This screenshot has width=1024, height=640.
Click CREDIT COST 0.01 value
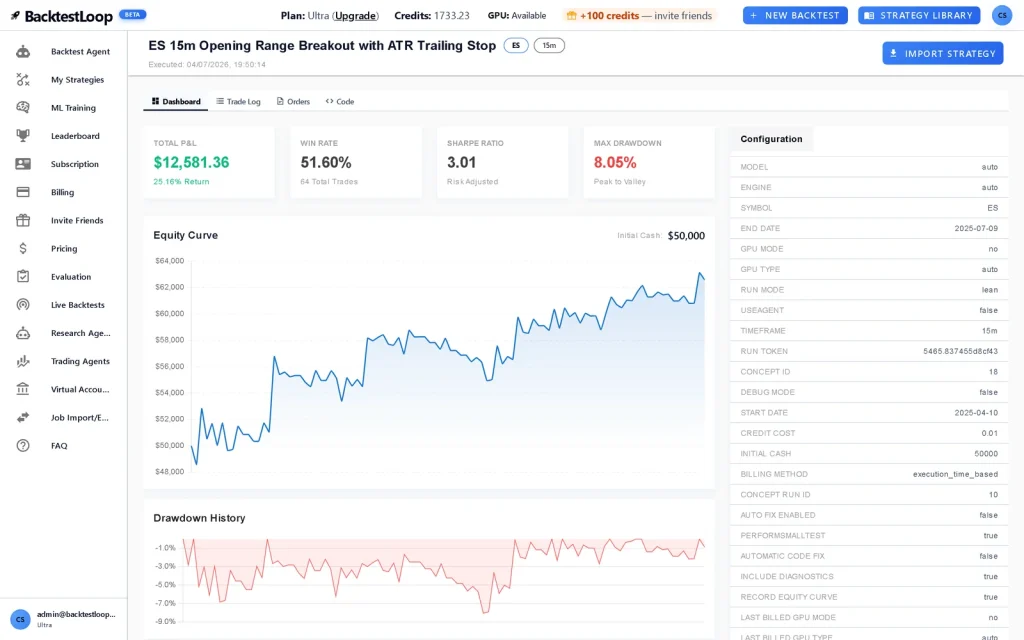(x=989, y=433)
